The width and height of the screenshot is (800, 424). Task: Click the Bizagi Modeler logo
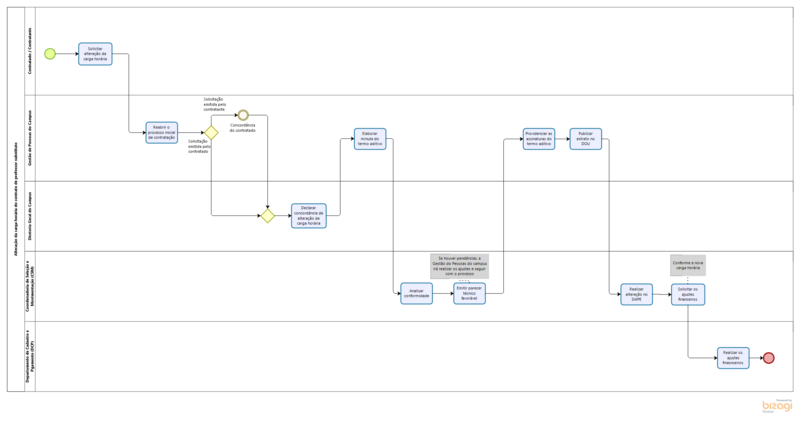coord(776,406)
